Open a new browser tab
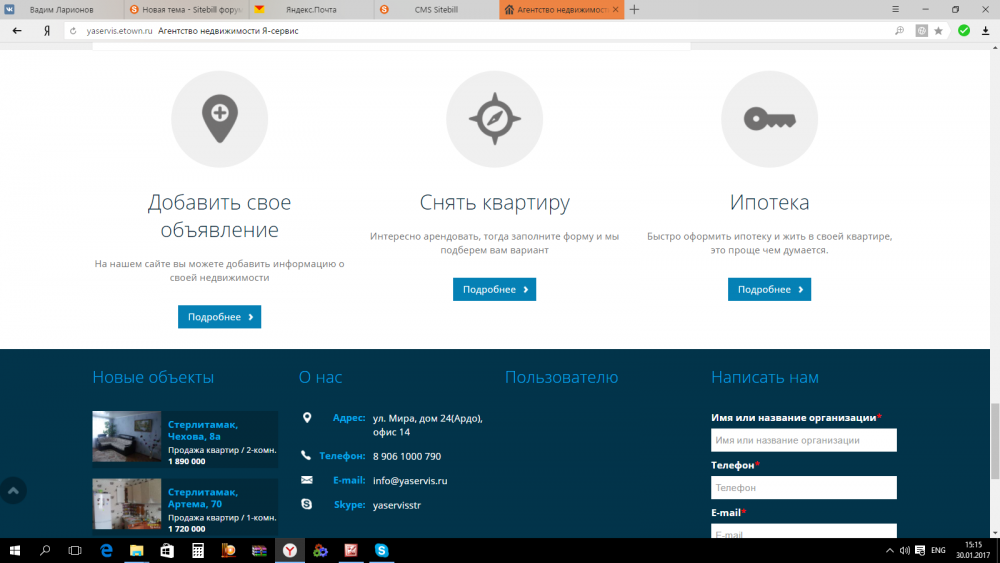Image resolution: width=1000 pixels, height=563 pixels. (x=634, y=10)
